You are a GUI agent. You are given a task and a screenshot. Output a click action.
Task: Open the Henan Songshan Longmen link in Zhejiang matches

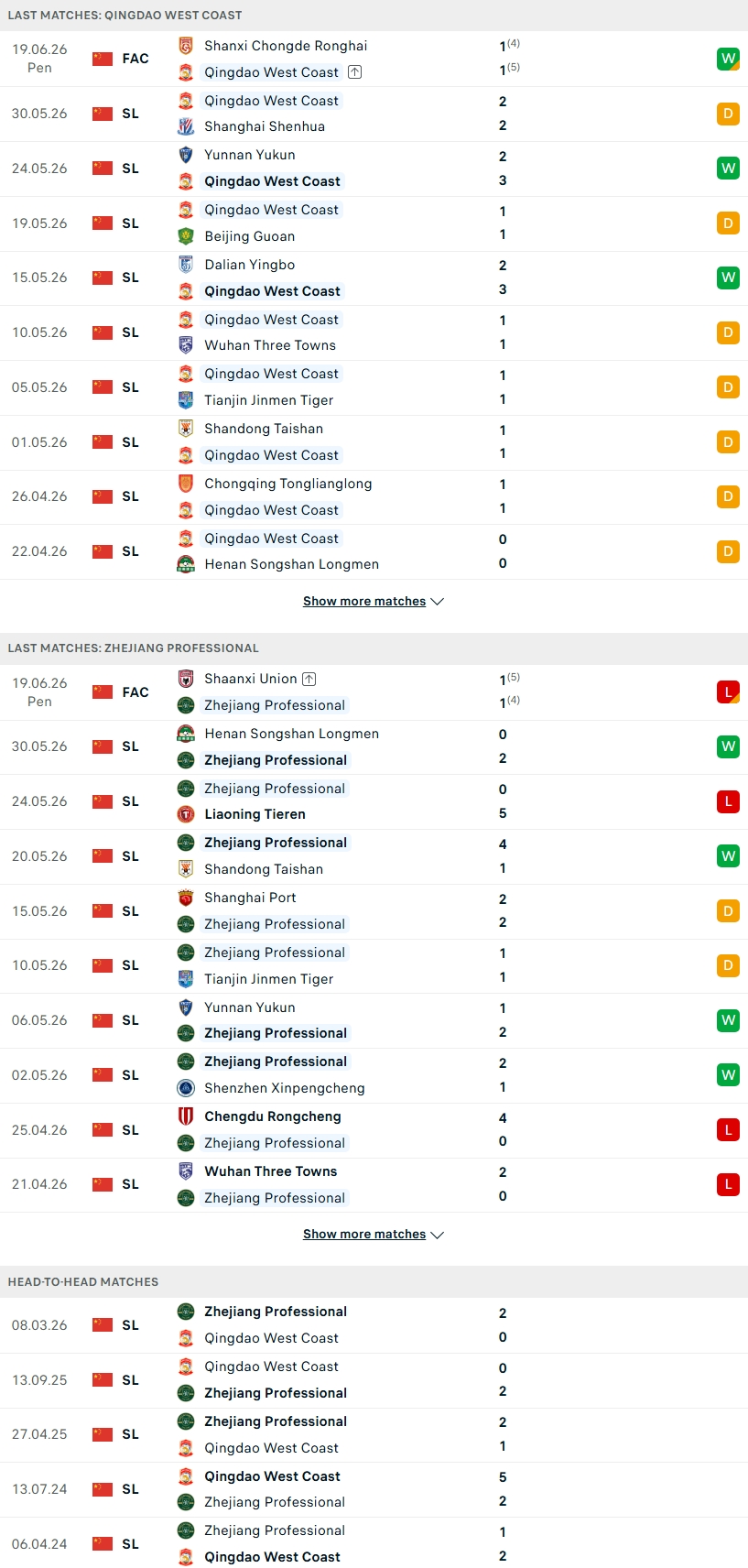click(x=292, y=734)
